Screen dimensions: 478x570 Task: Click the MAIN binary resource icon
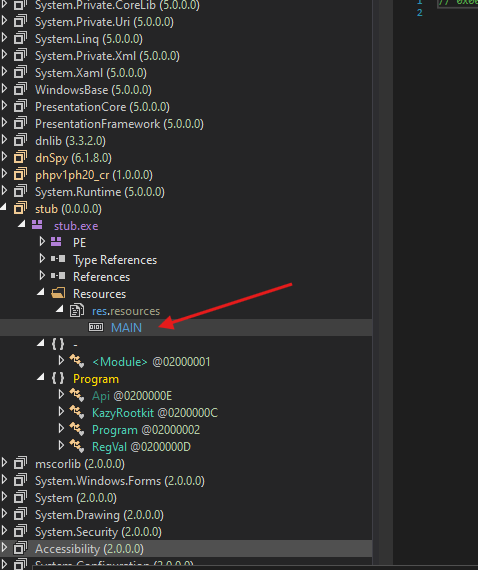[96, 327]
